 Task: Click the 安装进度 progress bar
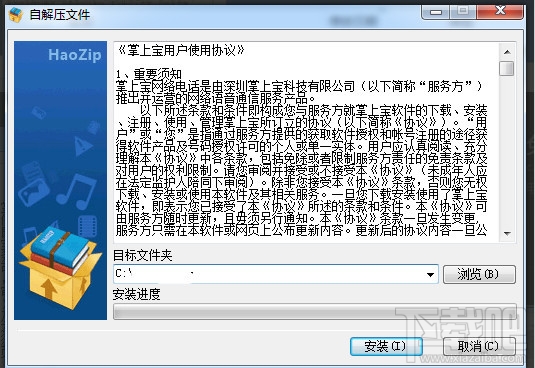point(314,311)
